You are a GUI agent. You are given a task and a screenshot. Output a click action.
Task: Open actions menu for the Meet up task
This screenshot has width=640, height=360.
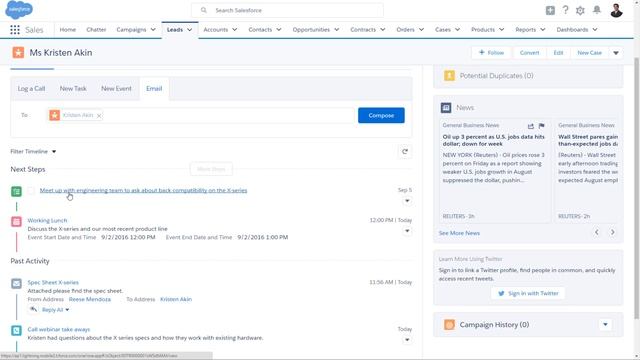click(x=407, y=201)
